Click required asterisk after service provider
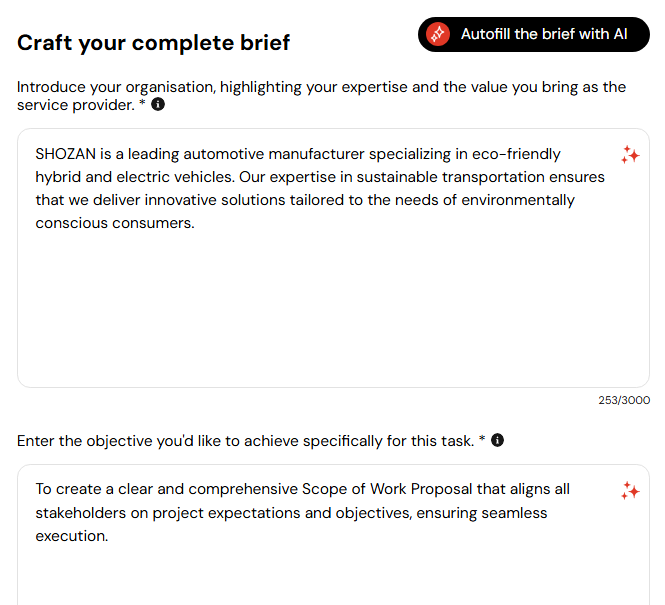The width and height of the screenshot is (665, 605). click(142, 102)
